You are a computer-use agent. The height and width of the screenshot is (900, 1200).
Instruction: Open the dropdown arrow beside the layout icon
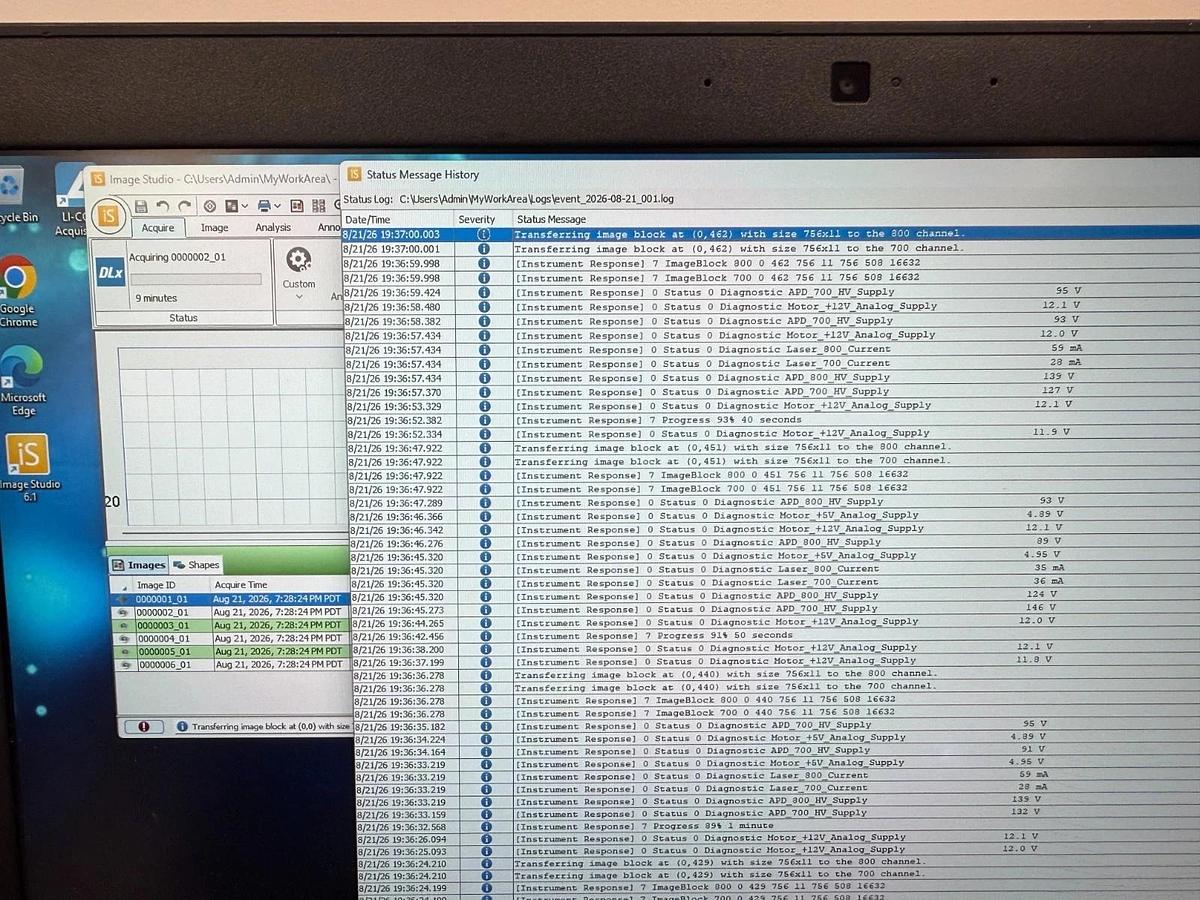(245, 207)
